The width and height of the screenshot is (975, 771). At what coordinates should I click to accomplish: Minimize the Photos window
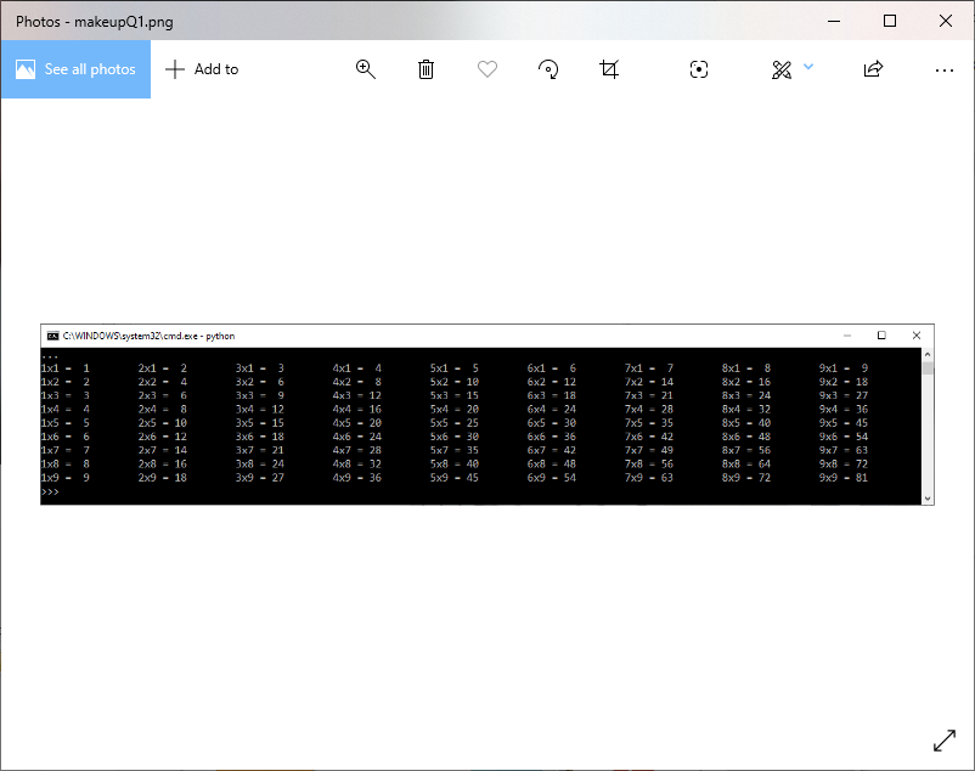tap(833, 20)
